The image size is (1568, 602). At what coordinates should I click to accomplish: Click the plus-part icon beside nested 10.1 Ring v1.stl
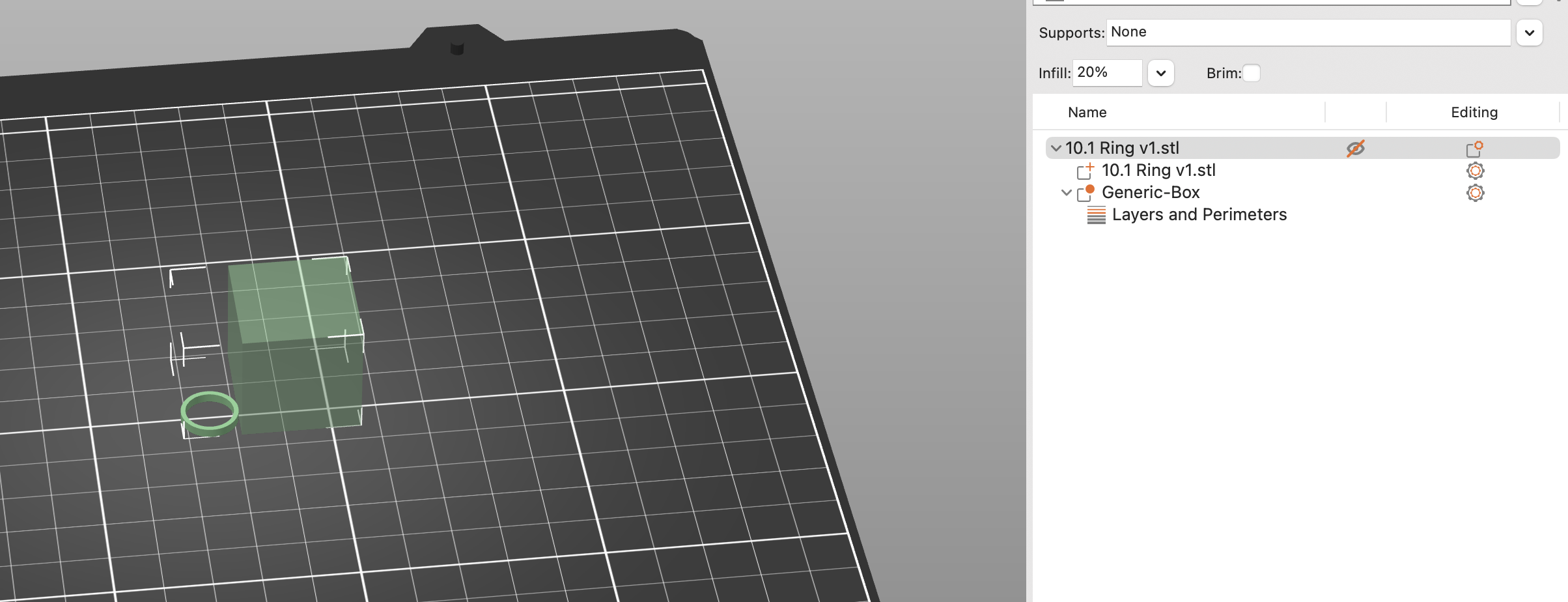tap(1085, 170)
